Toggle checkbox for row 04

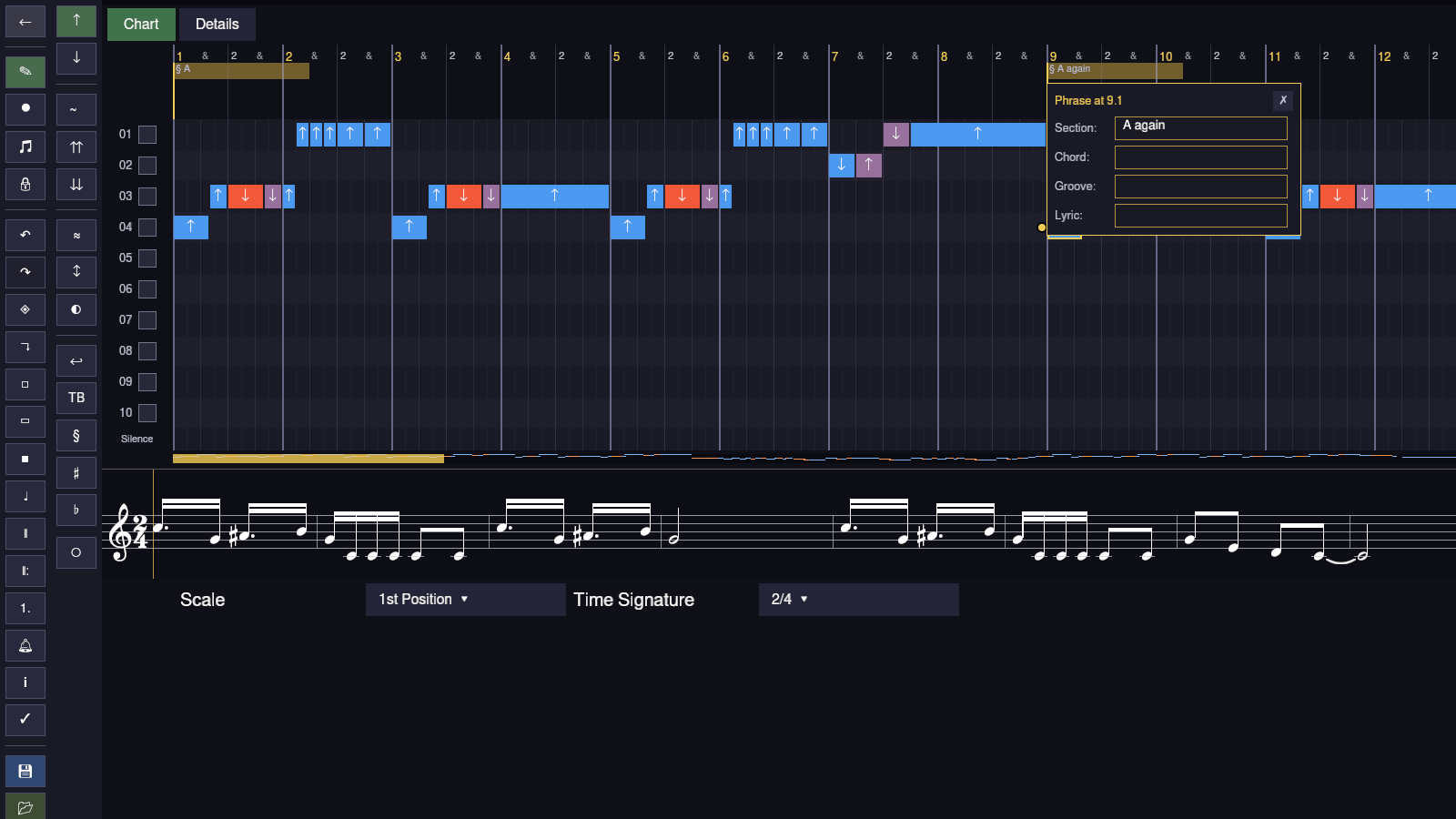pos(147,227)
